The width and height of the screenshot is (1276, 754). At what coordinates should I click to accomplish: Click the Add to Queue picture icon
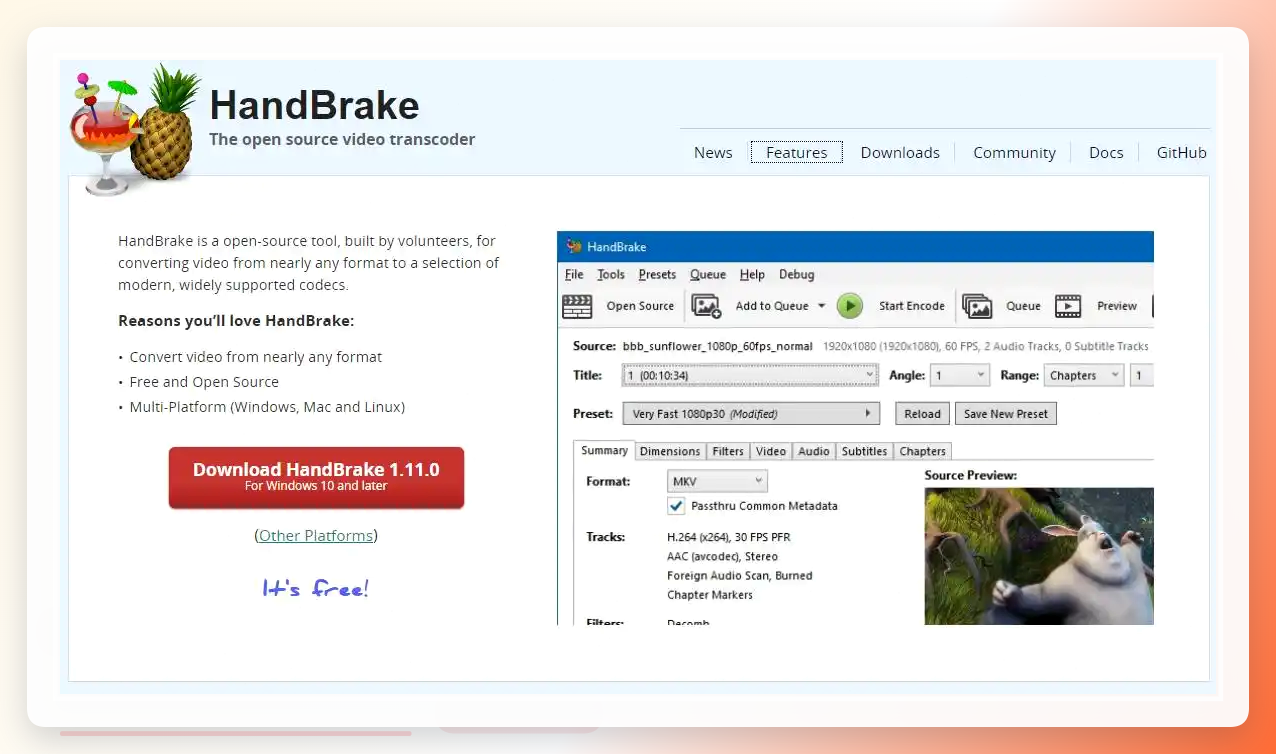[707, 306]
